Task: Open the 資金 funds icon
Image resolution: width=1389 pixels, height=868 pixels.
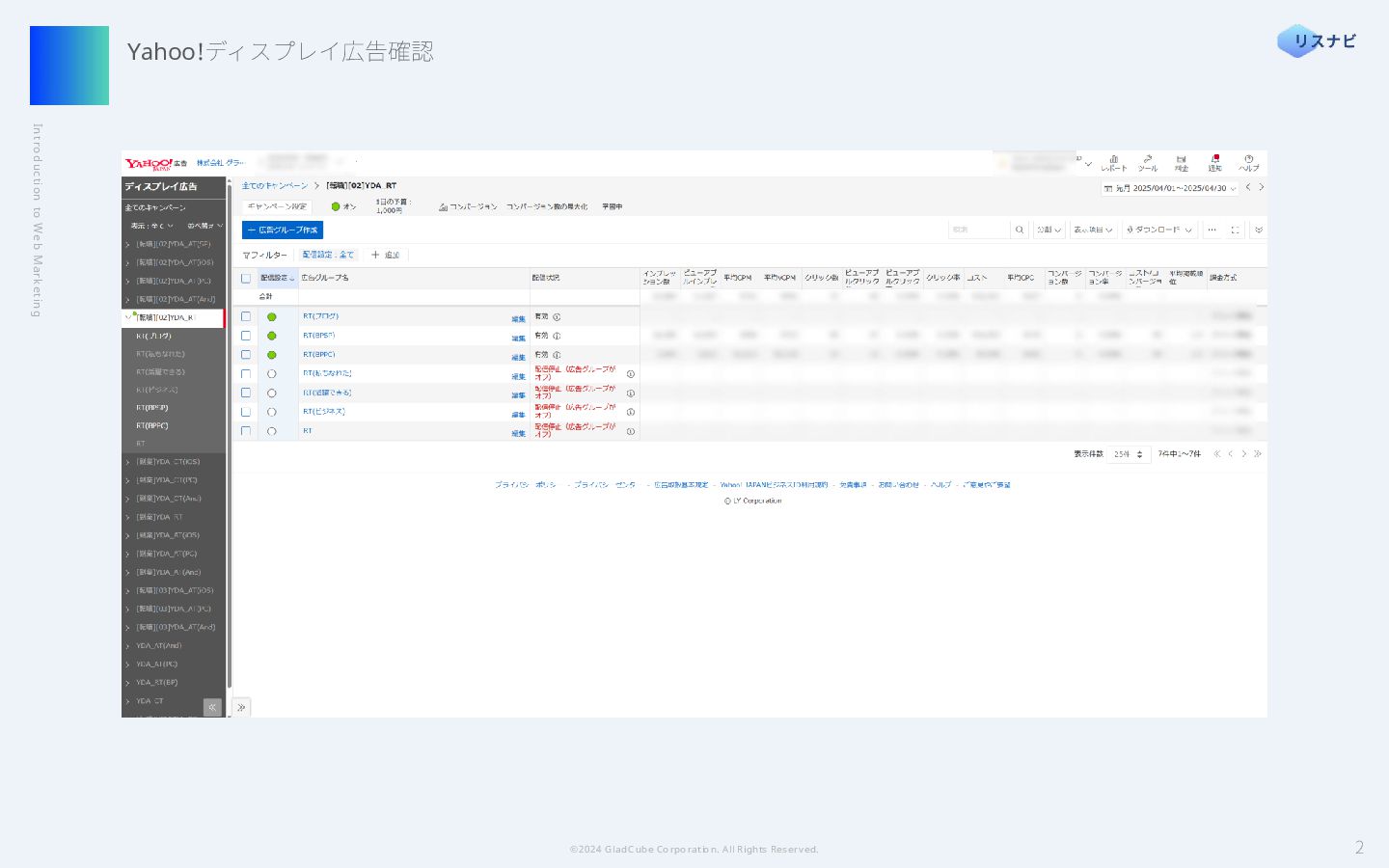Action: point(1182,162)
